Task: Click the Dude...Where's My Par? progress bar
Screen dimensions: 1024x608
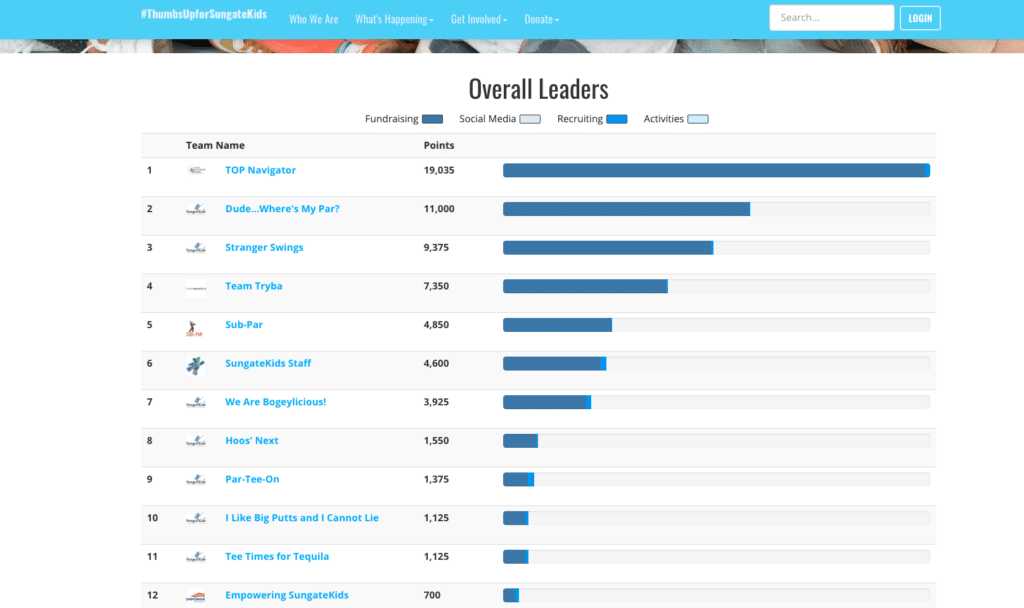Action: [x=716, y=209]
